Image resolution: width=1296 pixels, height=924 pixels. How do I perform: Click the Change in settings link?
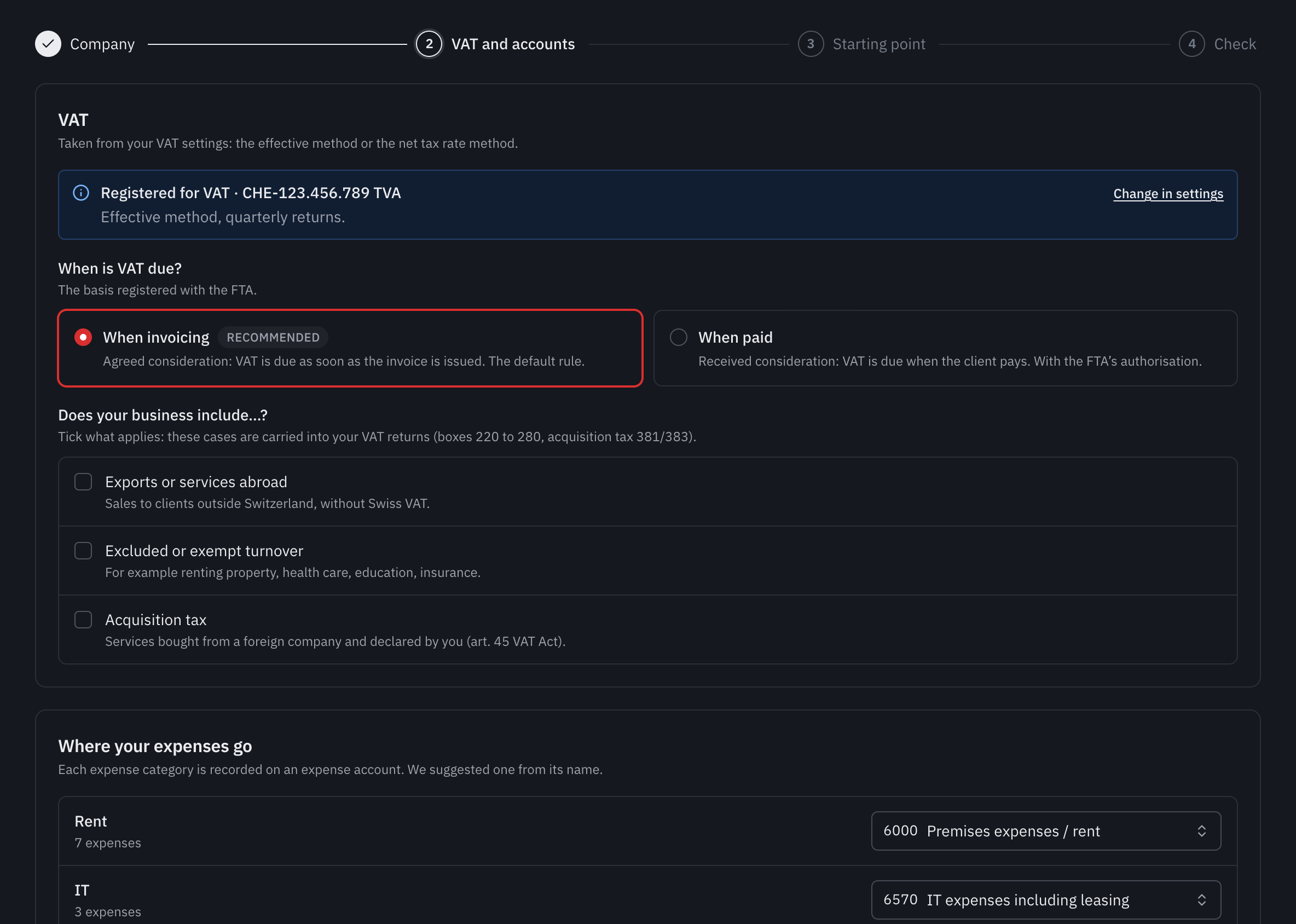click(x=1168, y=194)
